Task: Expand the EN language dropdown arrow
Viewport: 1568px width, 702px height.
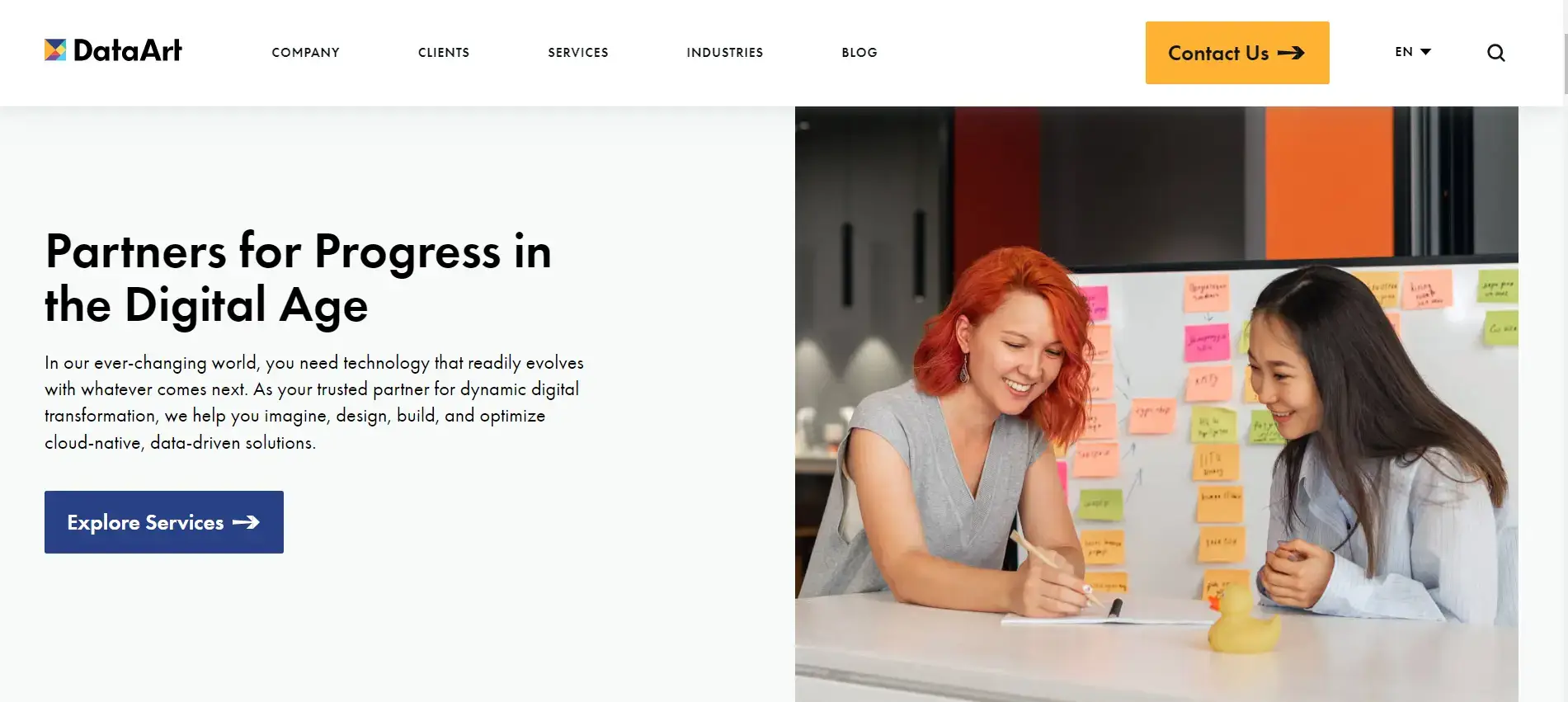Action: point(1425,52)
